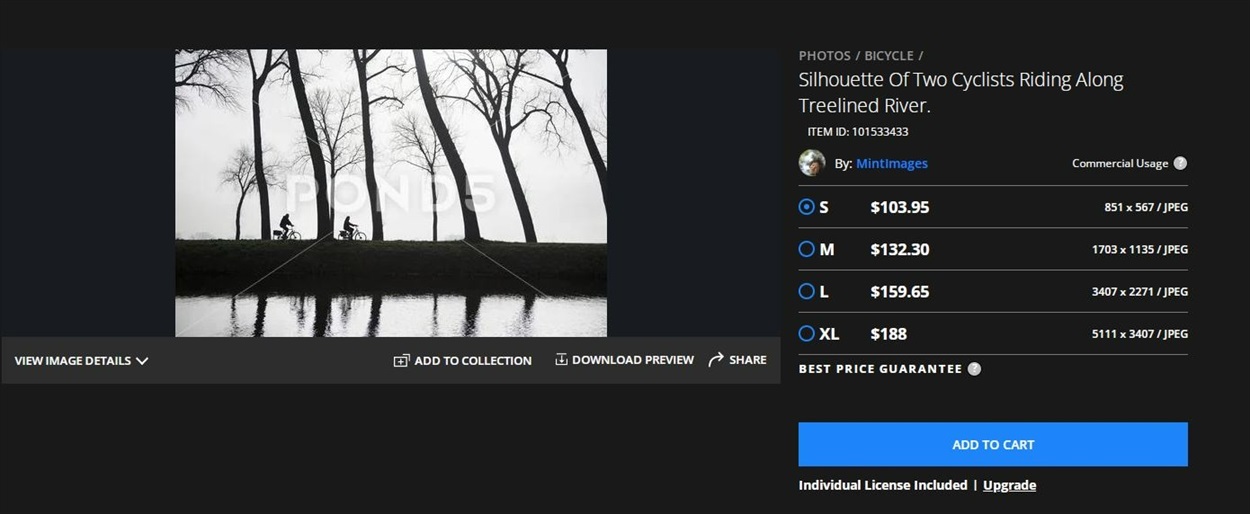The image size is (1250, 514).
Task: Click the View Image Details chevron
Action: coord(142,360)
